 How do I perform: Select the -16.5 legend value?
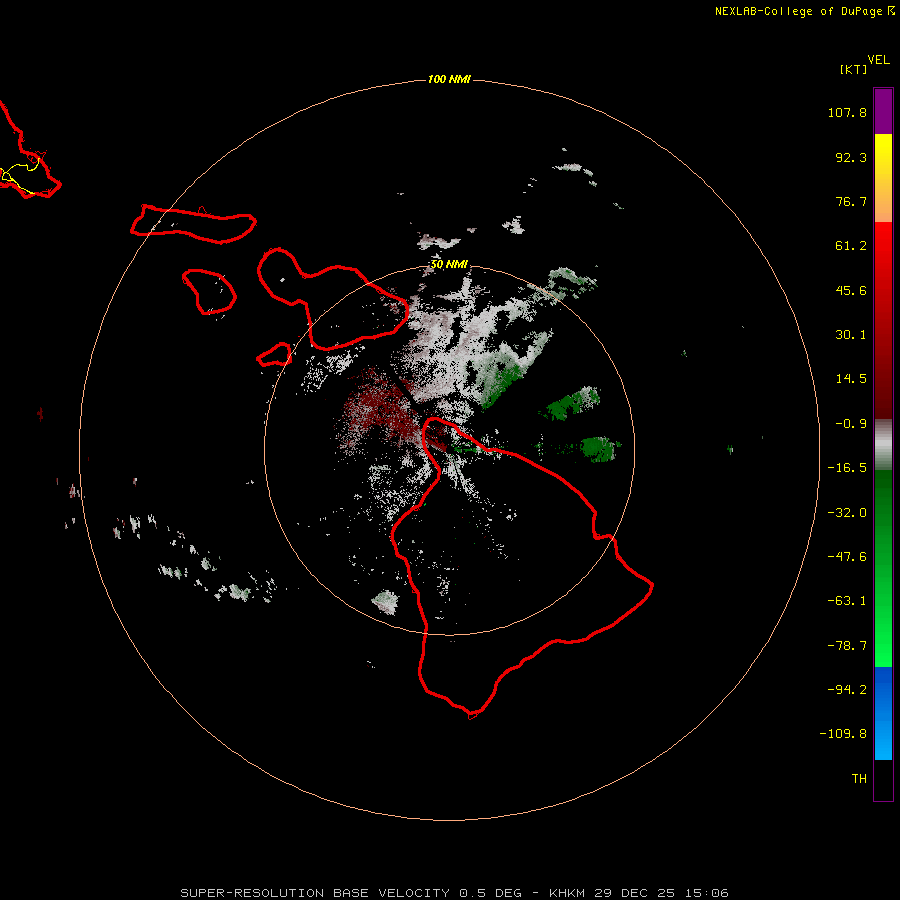tap(847, 468)
